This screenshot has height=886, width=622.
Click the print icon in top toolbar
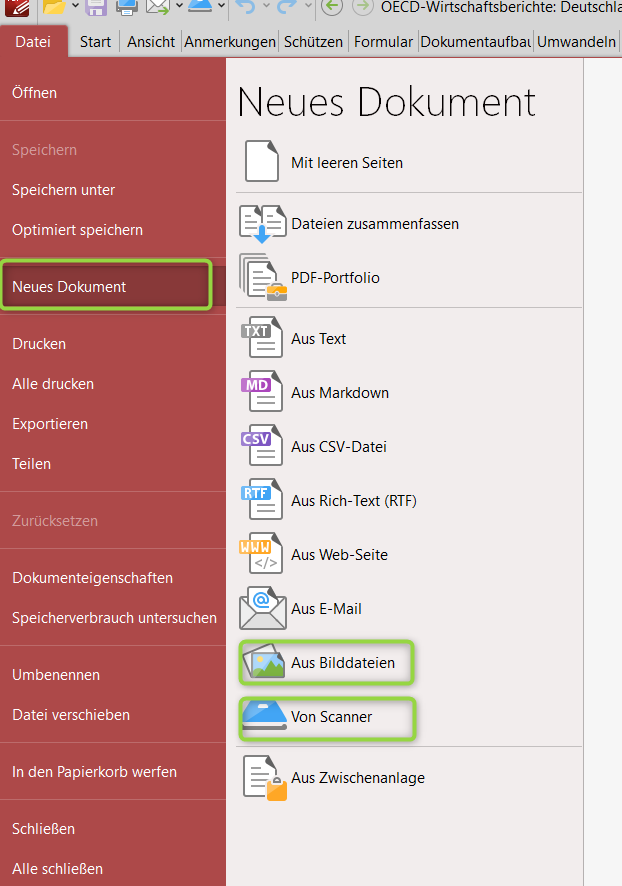coord(127,7)
